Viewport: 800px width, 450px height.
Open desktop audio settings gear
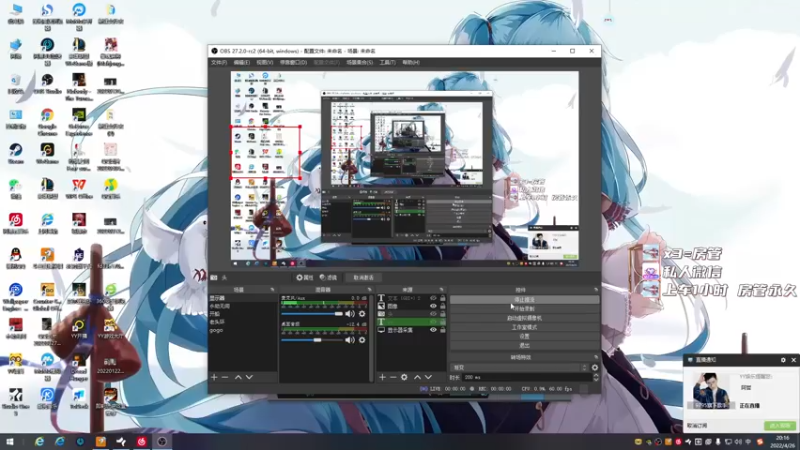tap(362, 340)
